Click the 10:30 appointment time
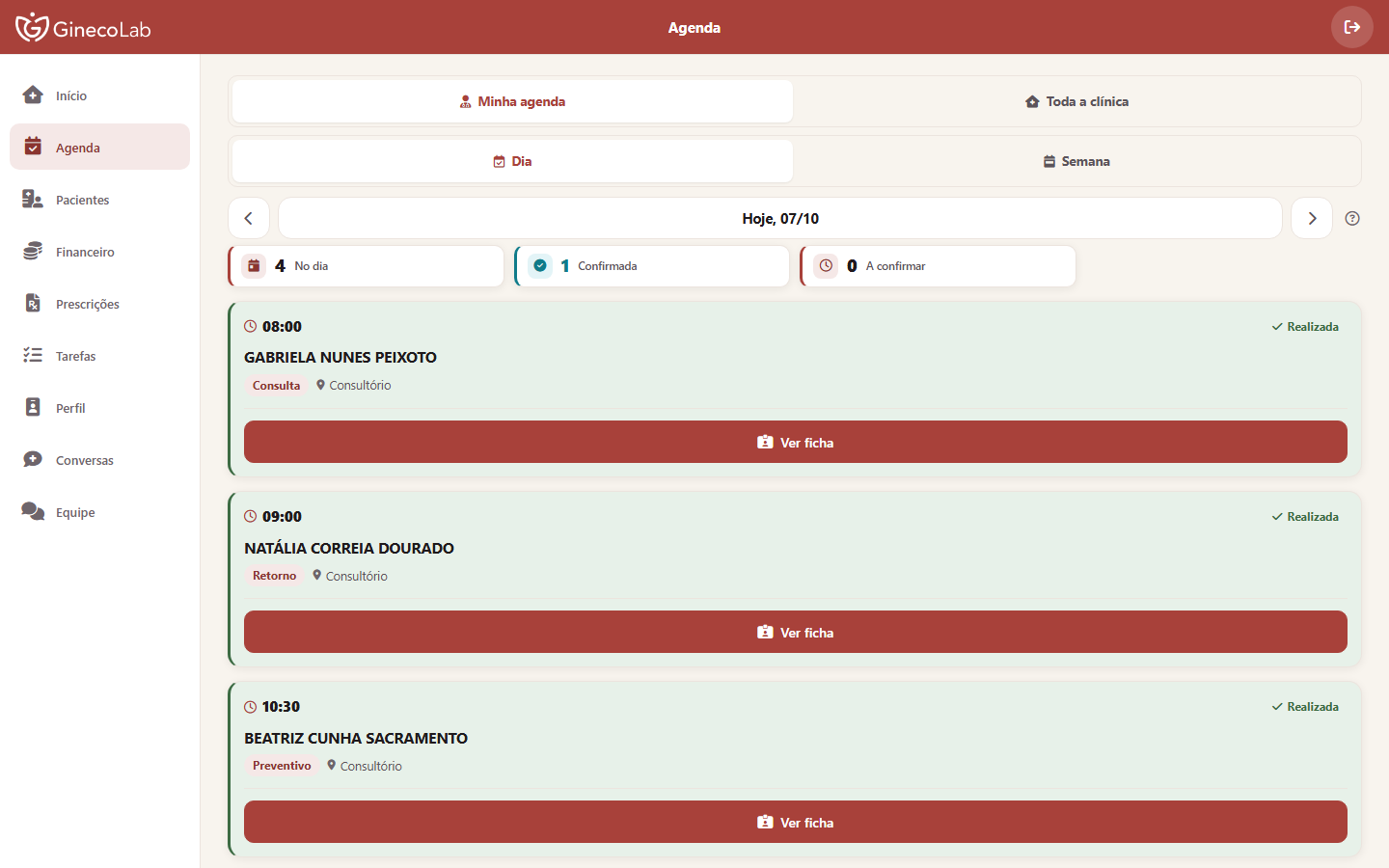Viewport: 1389px width, 868px height. (x=281, y=706)
